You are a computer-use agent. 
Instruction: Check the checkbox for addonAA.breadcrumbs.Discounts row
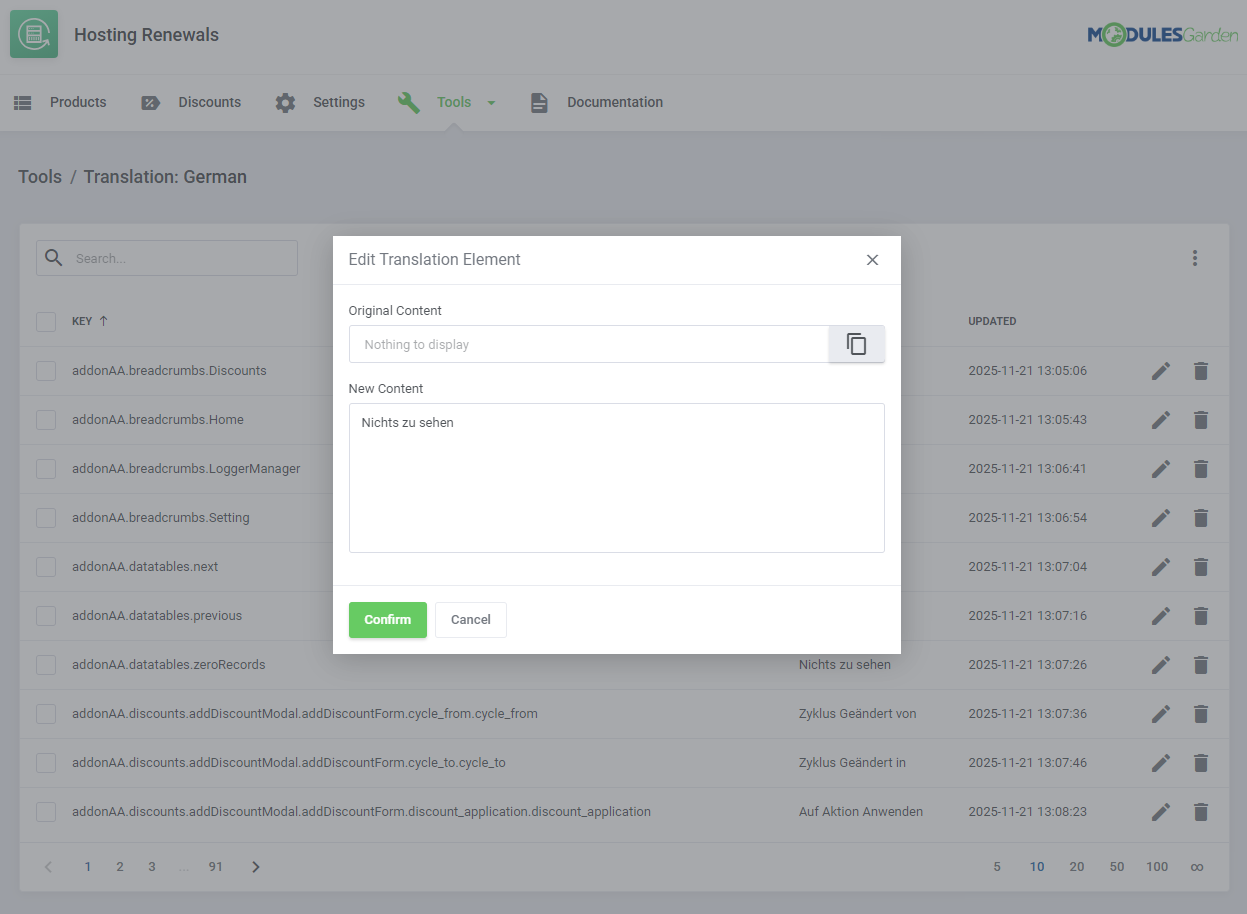point(45,370)
